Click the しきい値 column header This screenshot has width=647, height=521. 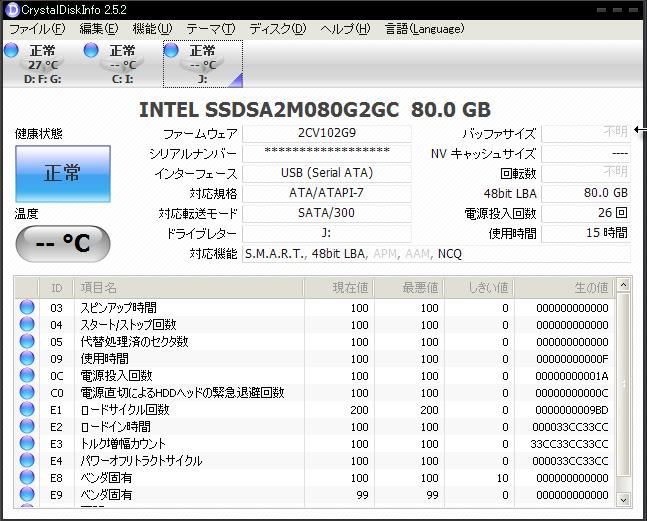click(479, 288)
